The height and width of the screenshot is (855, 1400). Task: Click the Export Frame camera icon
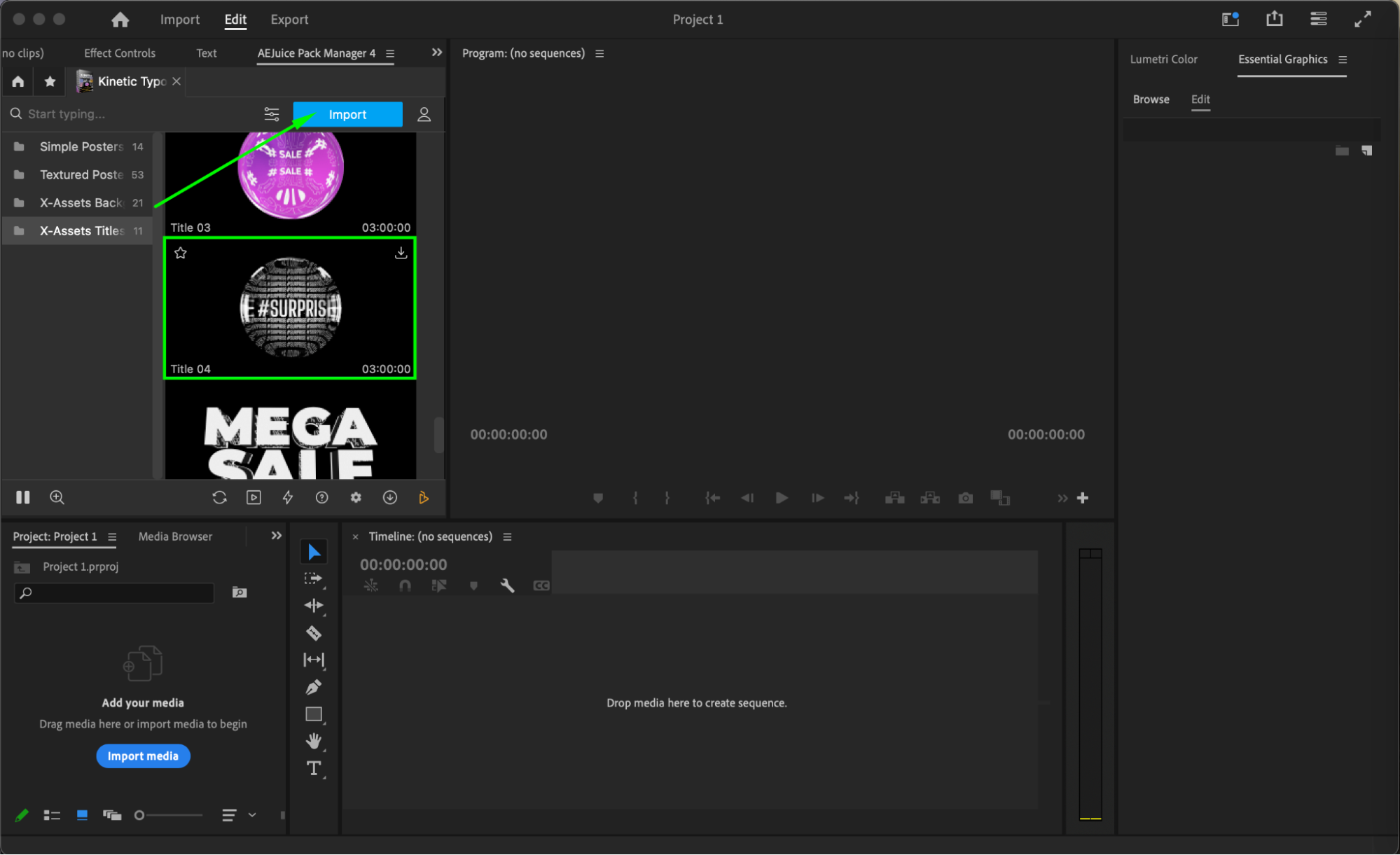(x=965, y=498)
